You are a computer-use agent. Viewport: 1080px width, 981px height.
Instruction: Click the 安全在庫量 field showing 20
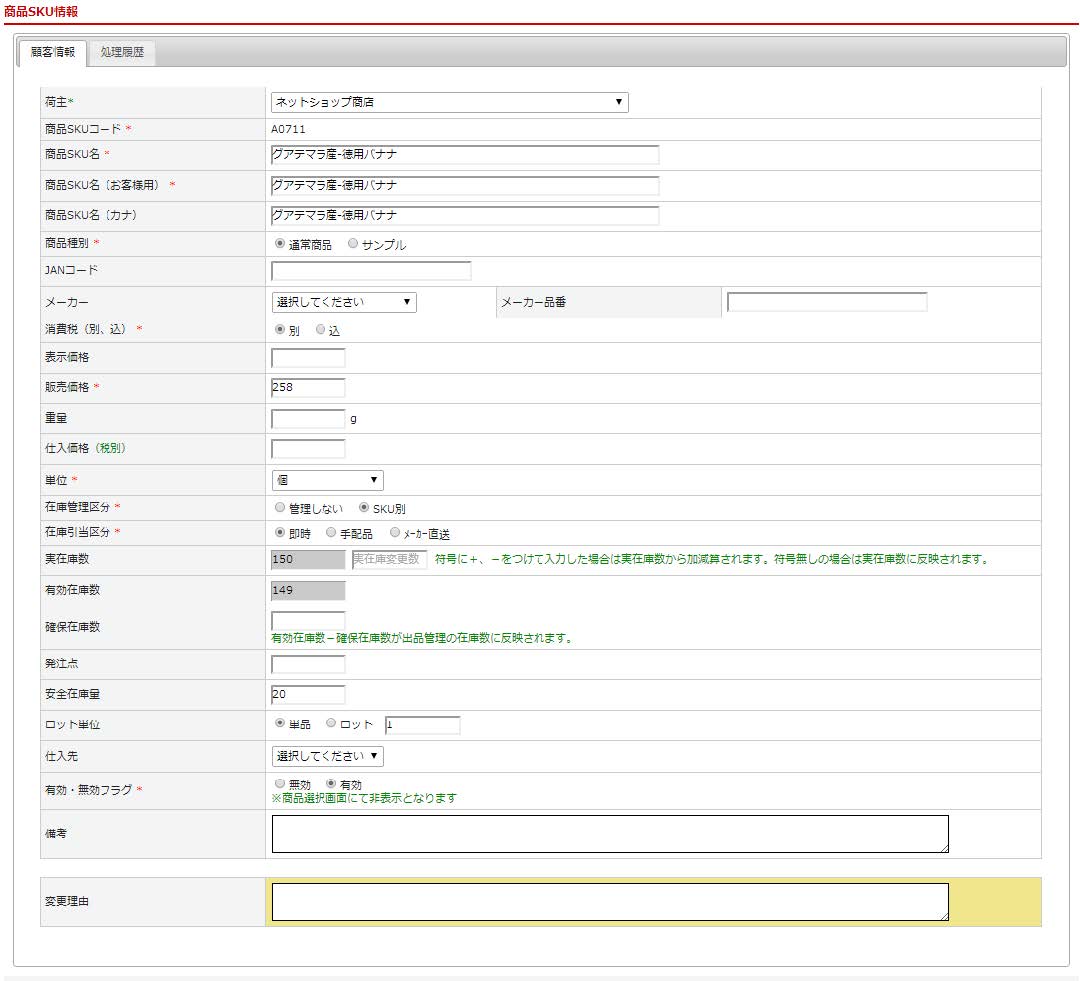(x=308, y=695)
